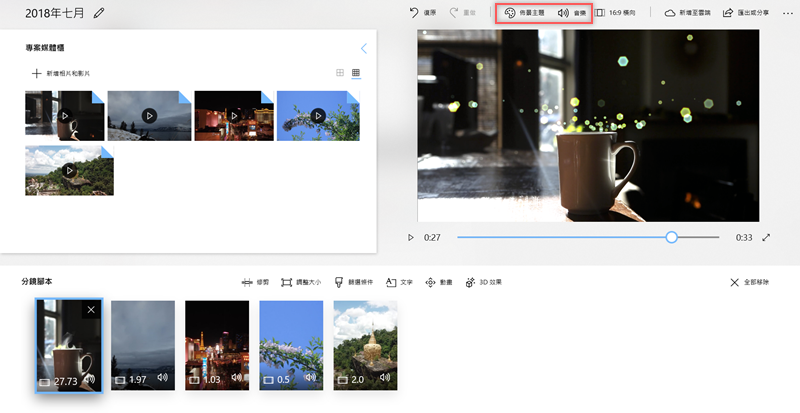Add project to cloud (新增至雲端)
This screenshot has width=800, height=413.
pyautogui.click(x=687, y=13)
